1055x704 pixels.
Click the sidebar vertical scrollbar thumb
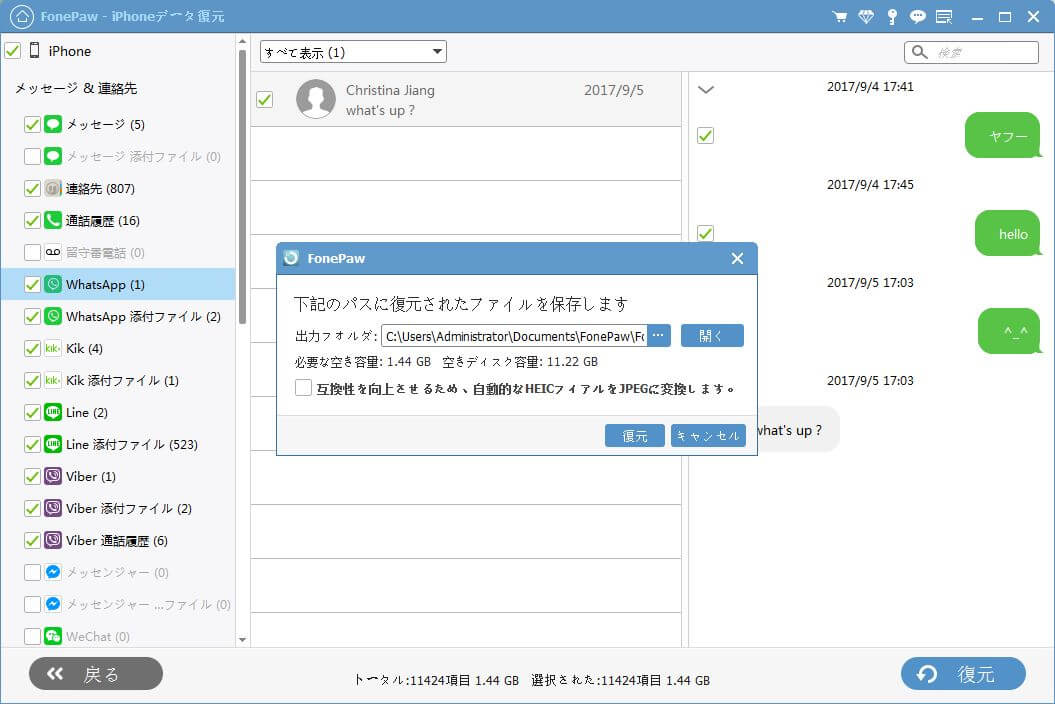point(242,186)
